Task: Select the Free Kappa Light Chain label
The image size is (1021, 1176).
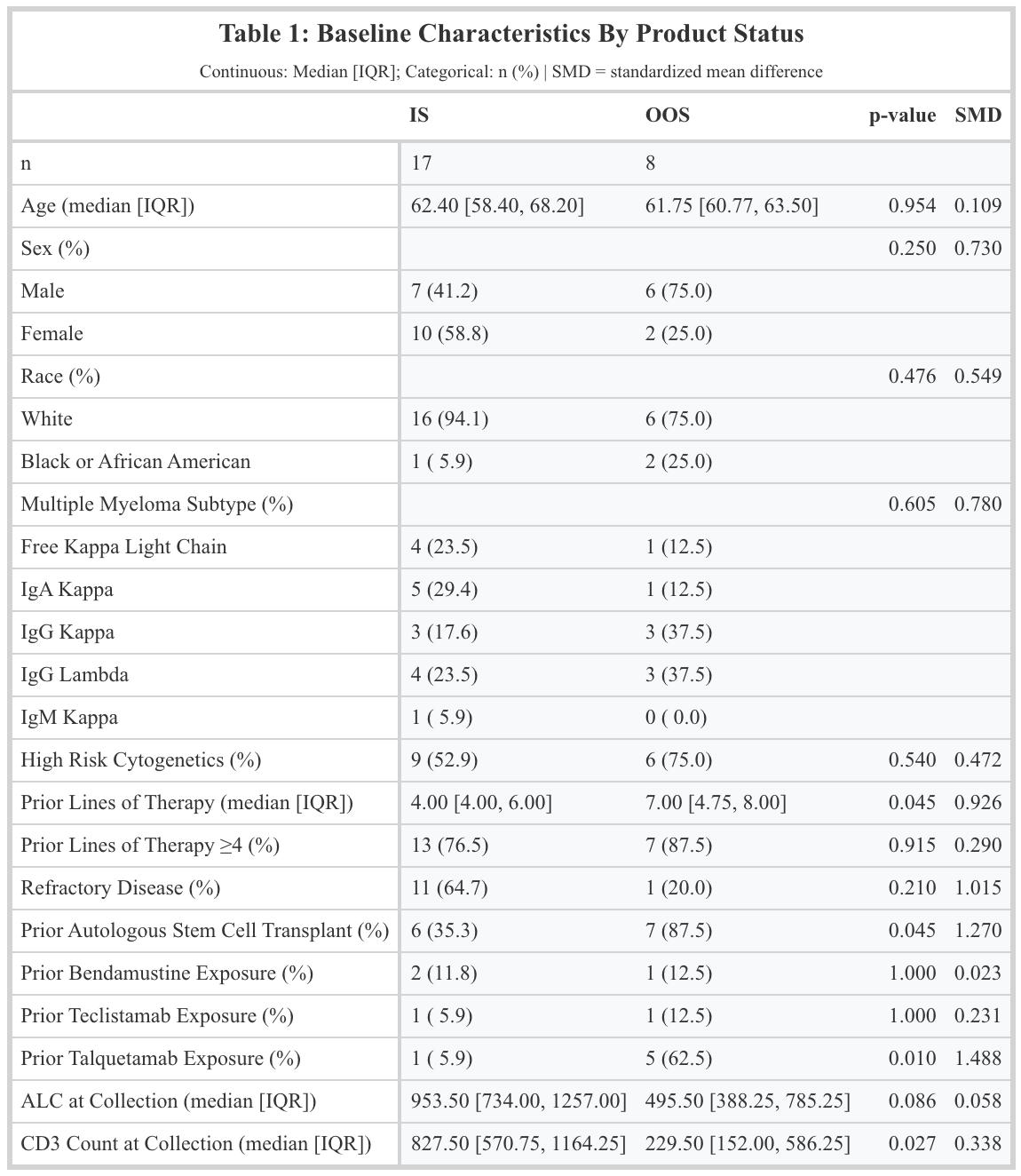Action: (123, 547)
